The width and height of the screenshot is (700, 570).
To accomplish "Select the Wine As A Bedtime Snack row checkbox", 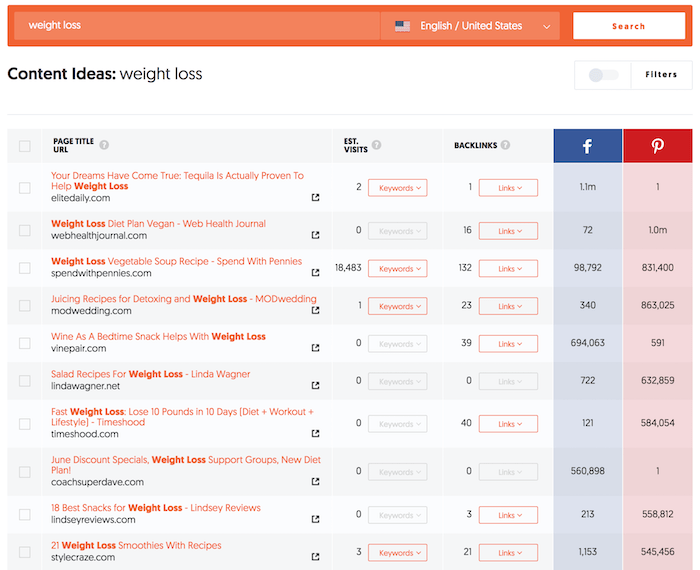I will (25, 343).
